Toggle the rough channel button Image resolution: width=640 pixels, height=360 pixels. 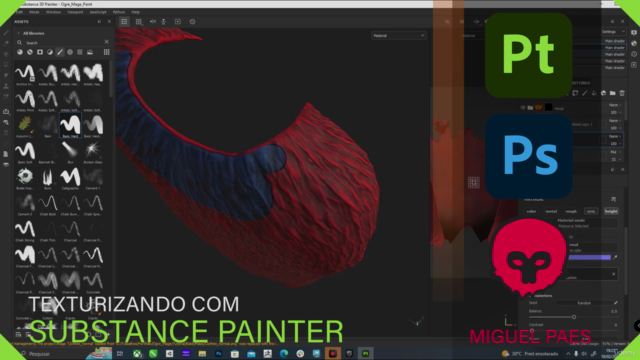571,211
